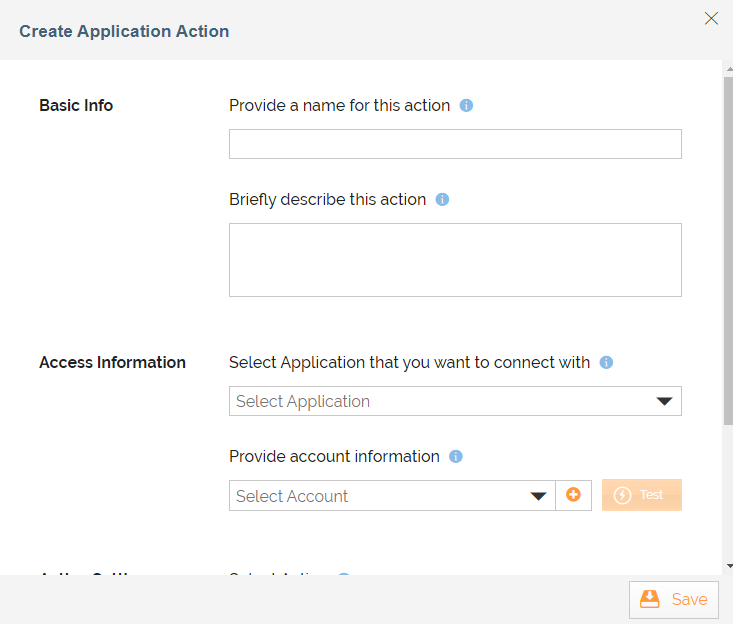Click into the action description text area
733x624 pixels.
coord(455,260)
